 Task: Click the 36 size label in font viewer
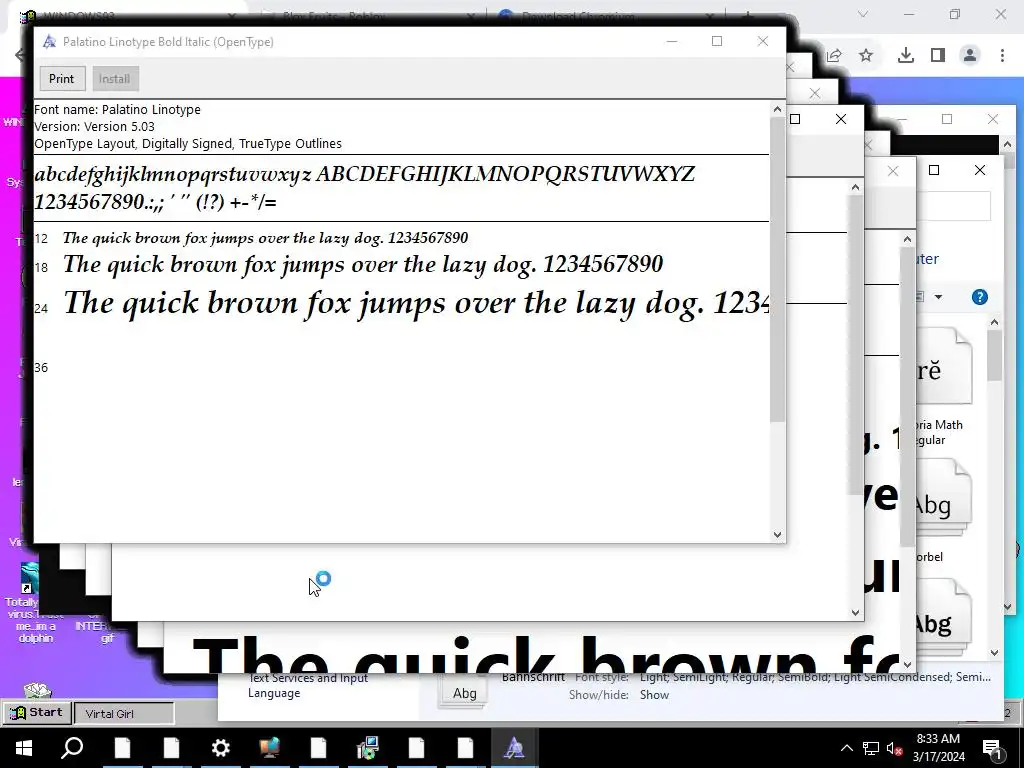pos(41,368)
